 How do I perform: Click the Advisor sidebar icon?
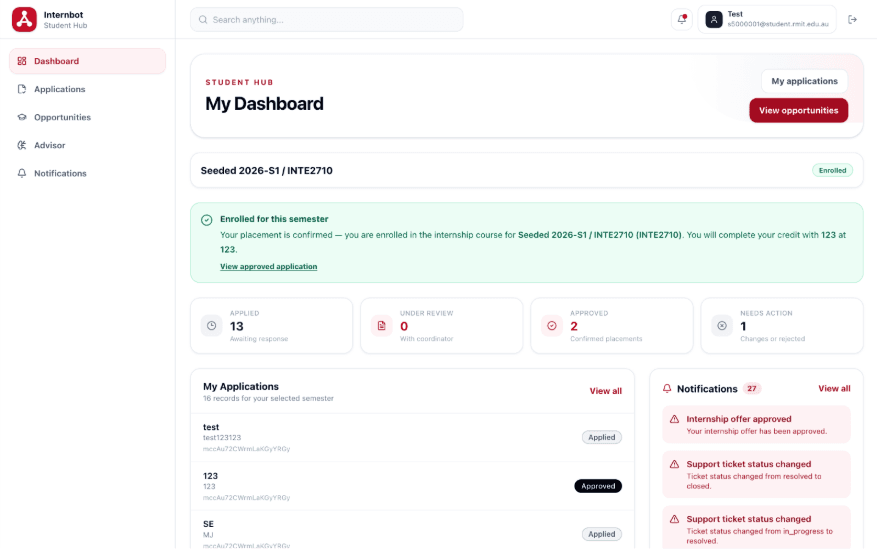(x=22, y=145)
